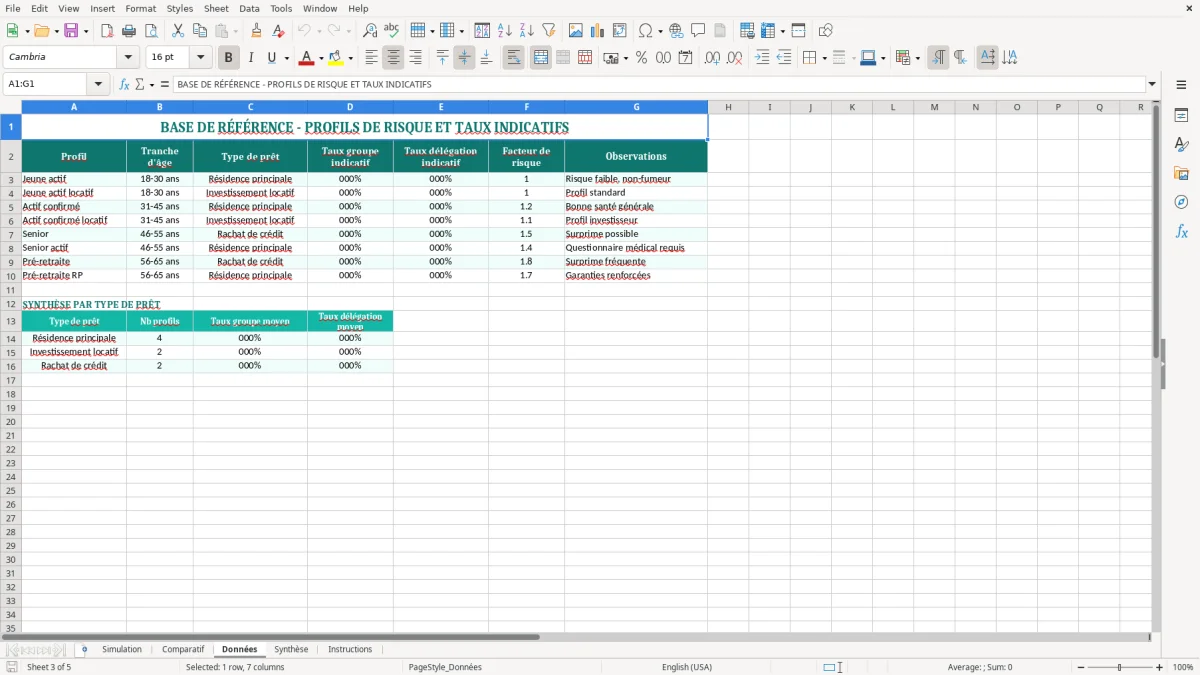Image resolution: width=1200 pixels, height=675 pixels.
Task: Open background color dropdown arrow
Action: click(351, 58)
